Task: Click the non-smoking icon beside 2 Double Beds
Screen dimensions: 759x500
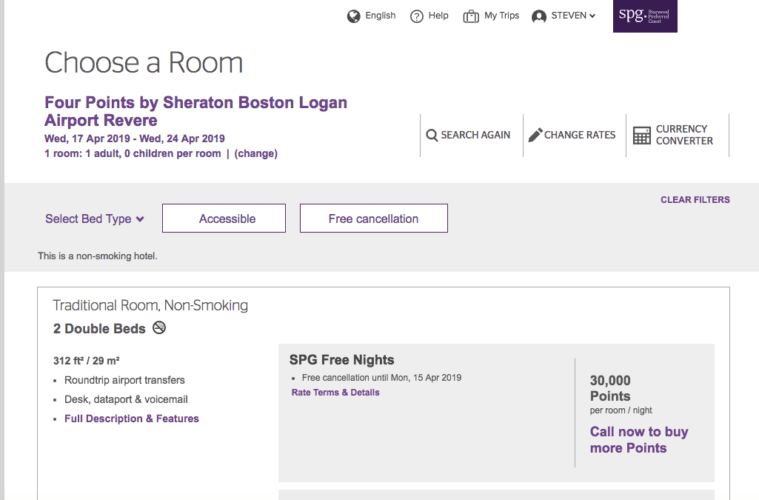Action: pyautogui.click(x=159, y=328)
